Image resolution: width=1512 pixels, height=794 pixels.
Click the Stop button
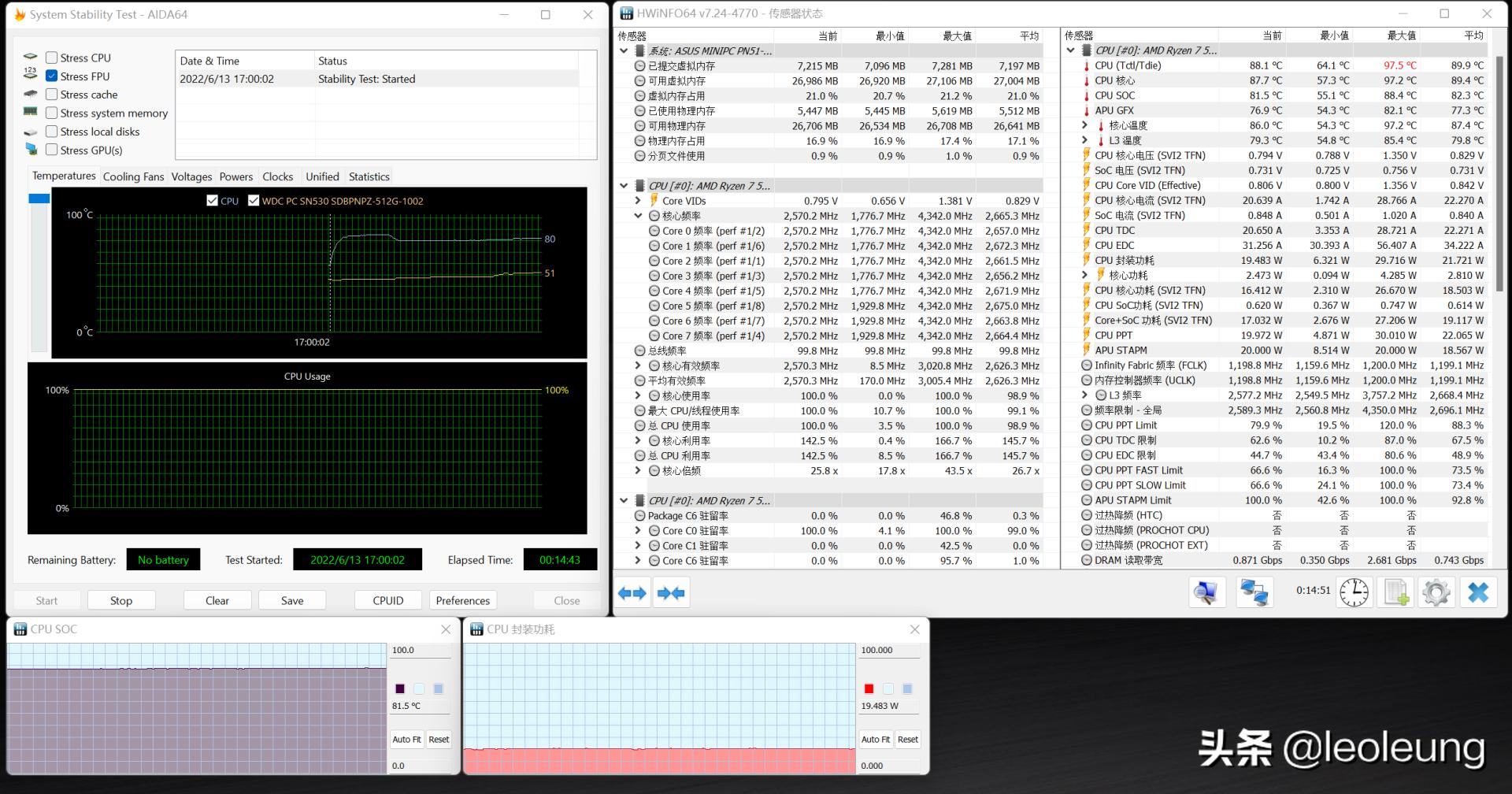pos(120,599)
